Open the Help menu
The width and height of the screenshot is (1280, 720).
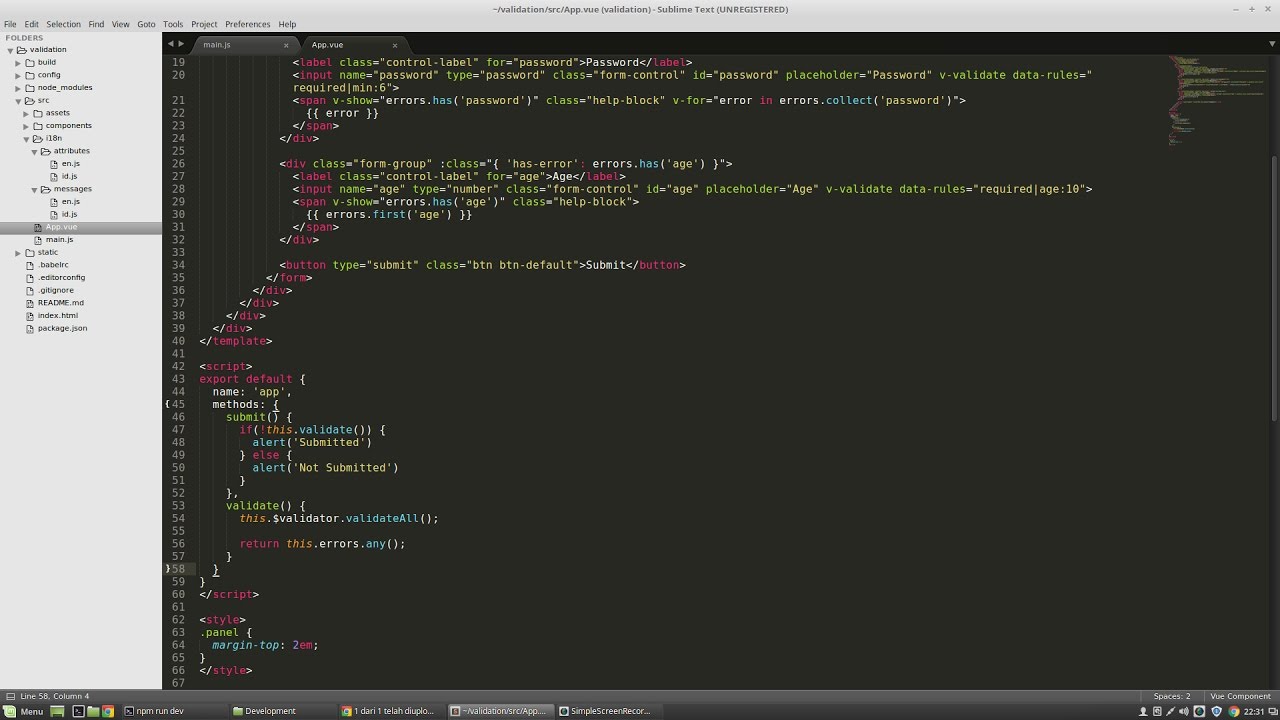287,24
